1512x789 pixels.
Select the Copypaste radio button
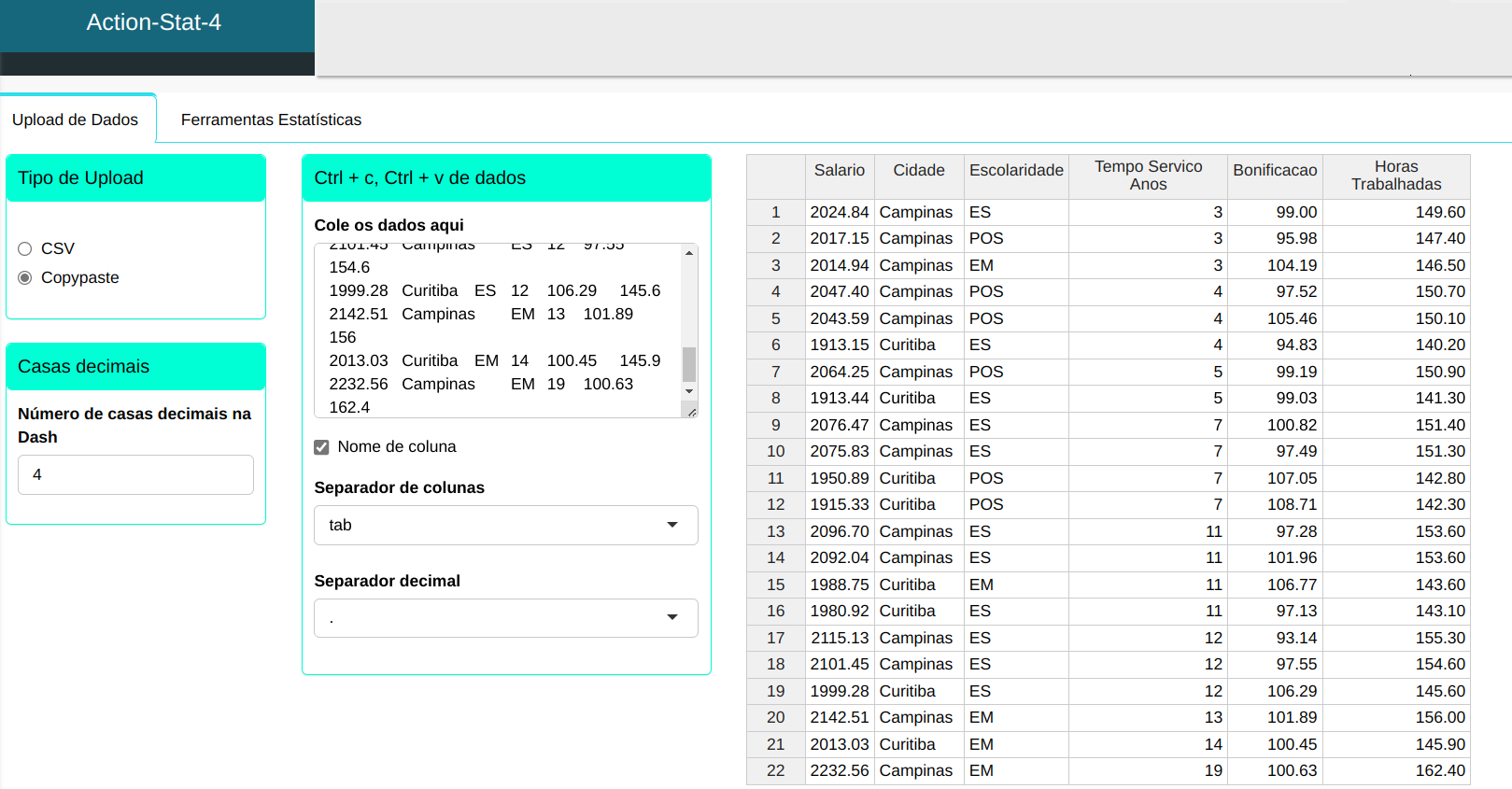click(x=25, y=277)
